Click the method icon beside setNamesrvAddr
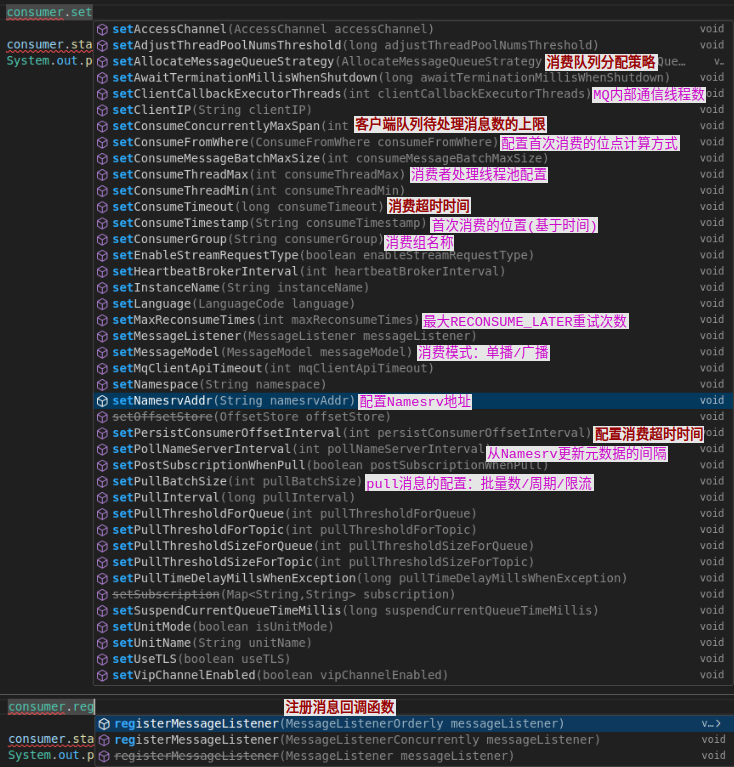The image size is (734, 767). (103, 401)
